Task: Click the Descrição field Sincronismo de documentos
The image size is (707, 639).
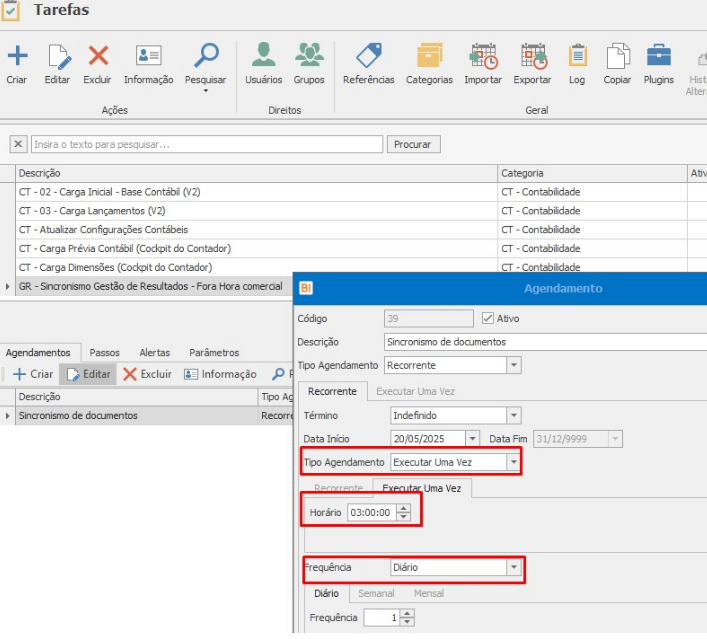Action: [546, 342]
